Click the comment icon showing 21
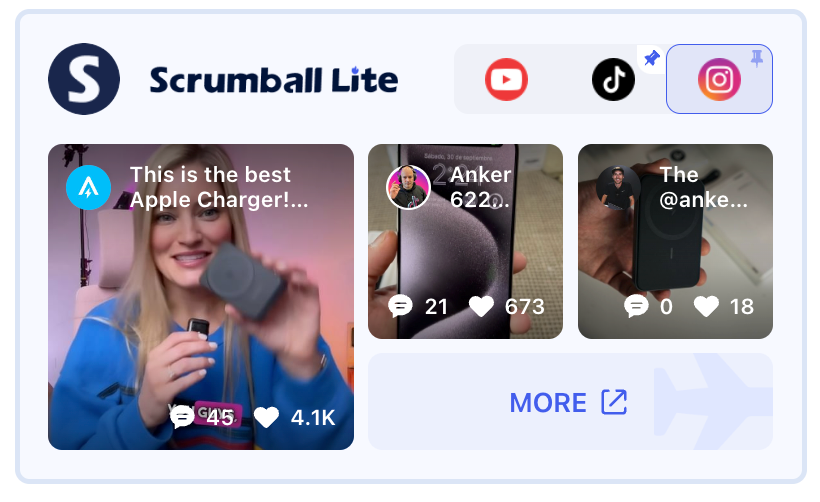Viewport: 820px width, 502px height. 401,306
